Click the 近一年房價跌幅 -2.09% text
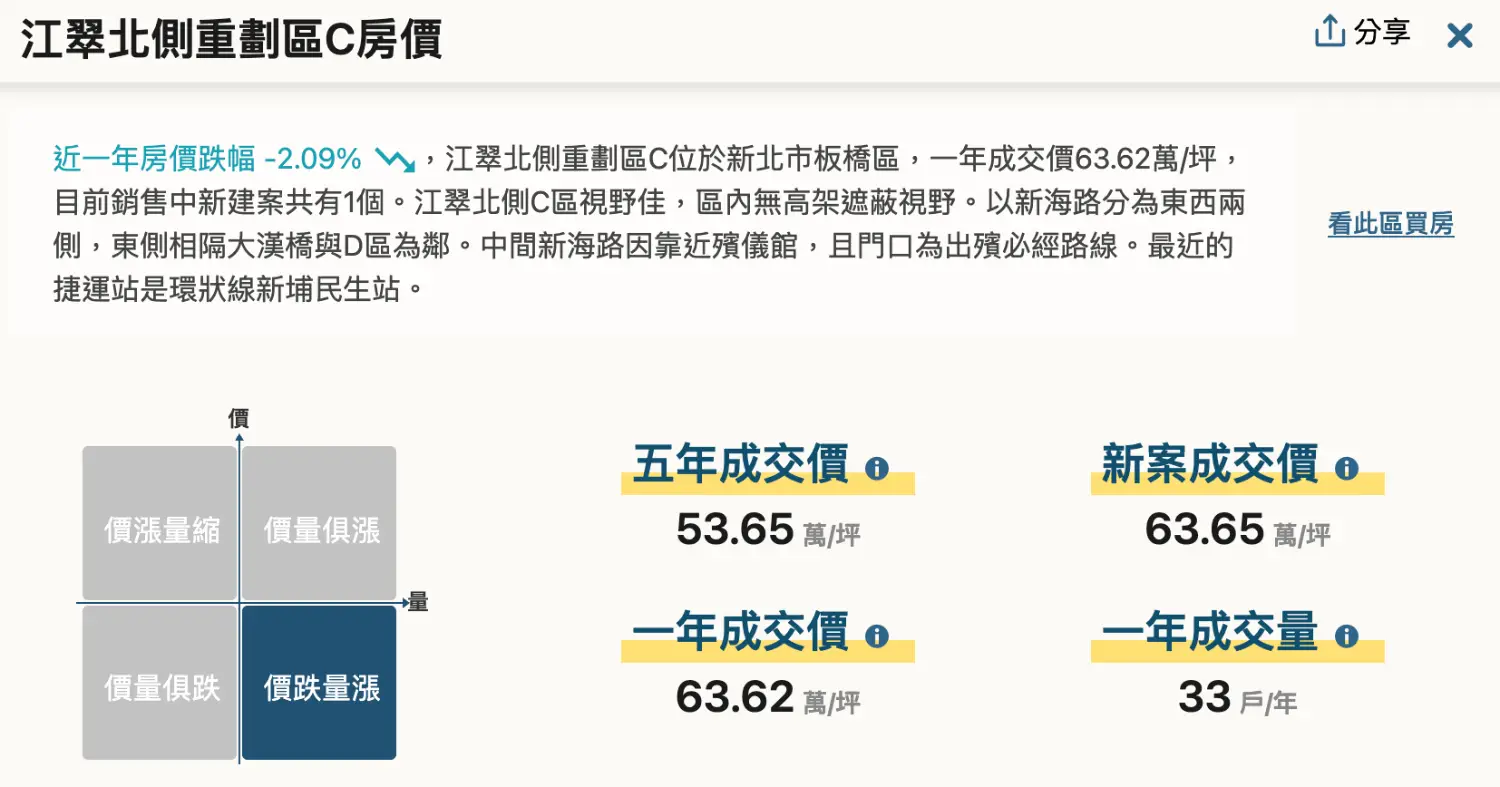Viewport: 1500px width, 787px height. coord(207,158)
